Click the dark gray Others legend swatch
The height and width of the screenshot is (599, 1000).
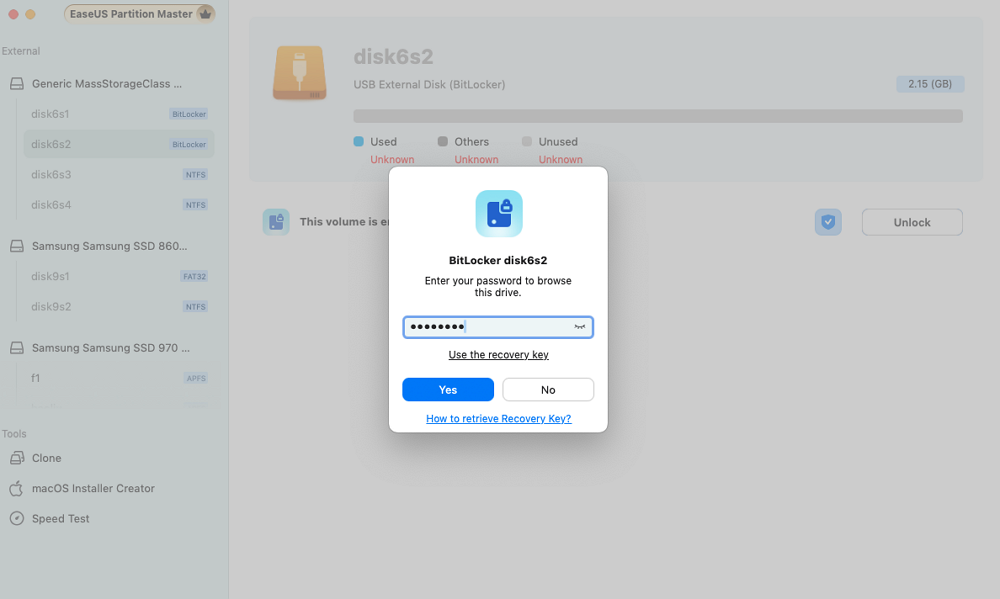443,141
